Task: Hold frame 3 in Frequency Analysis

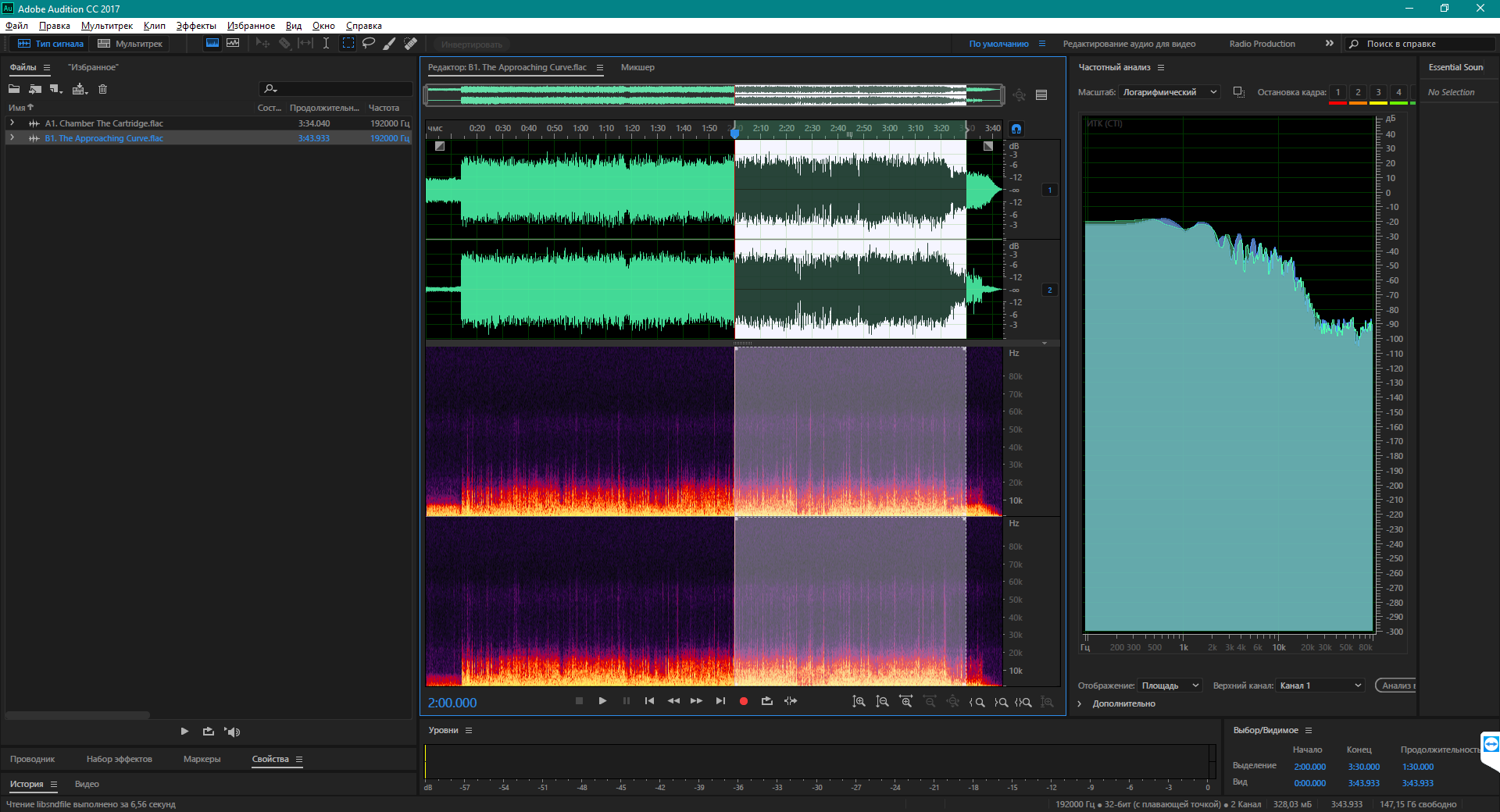Action: tap(1378, 93)
